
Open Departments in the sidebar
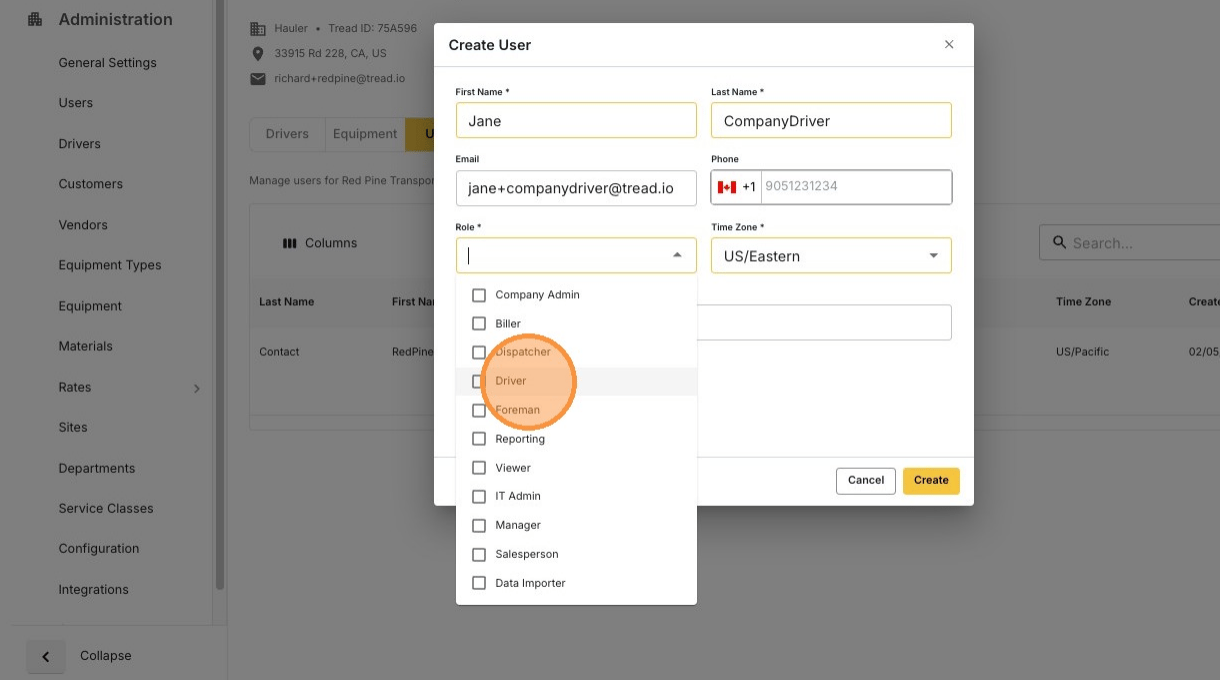pyautogui.click(x=97, y=468)
